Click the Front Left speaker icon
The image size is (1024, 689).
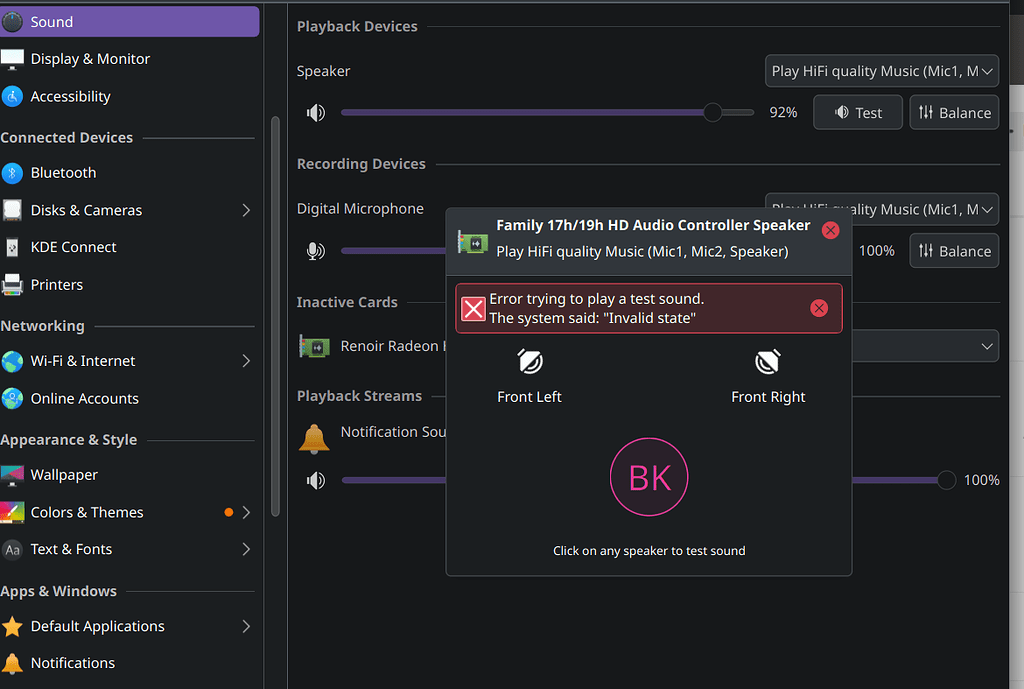(x=529, y=362)
